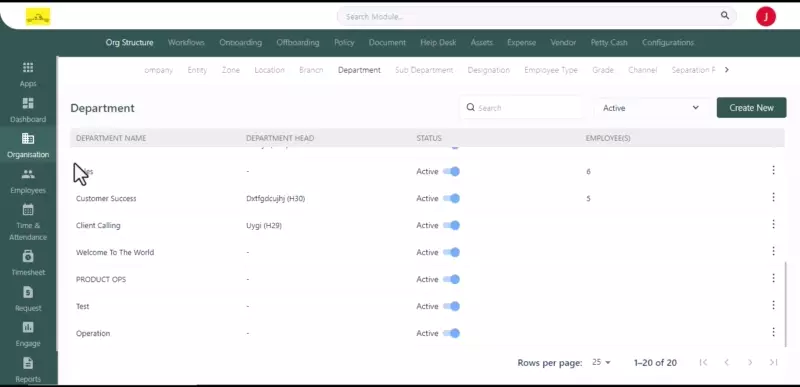
Task: Switch to Offboarding menu
Action: pos(298,43)
